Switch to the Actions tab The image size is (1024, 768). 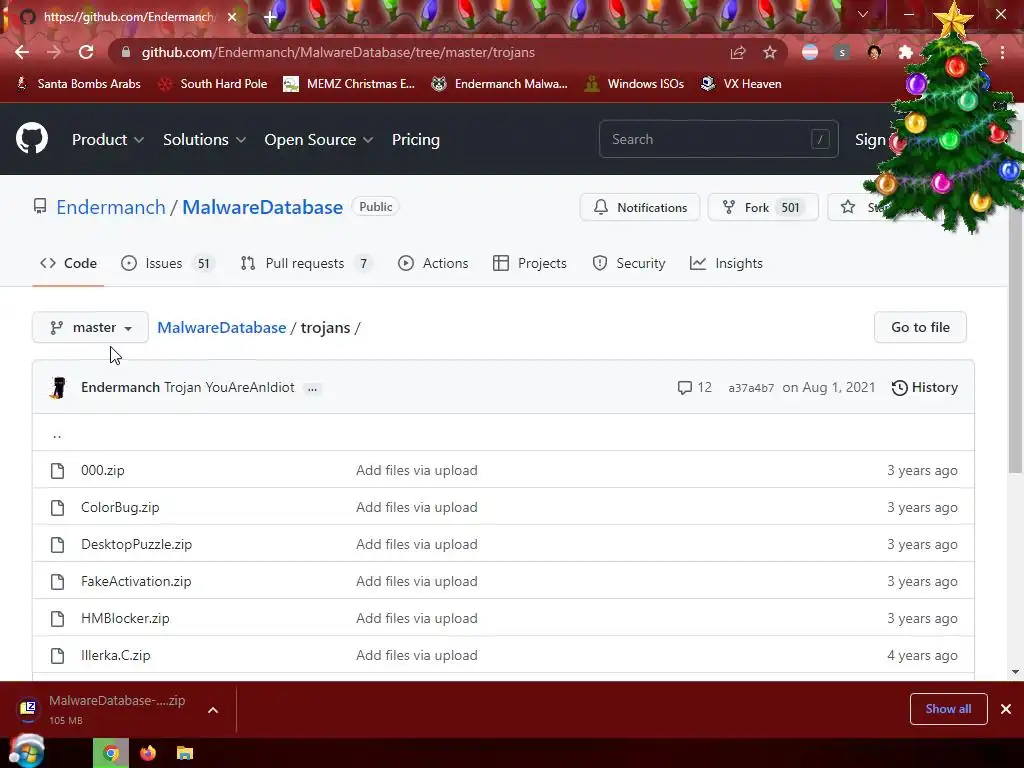click(433, 263)
